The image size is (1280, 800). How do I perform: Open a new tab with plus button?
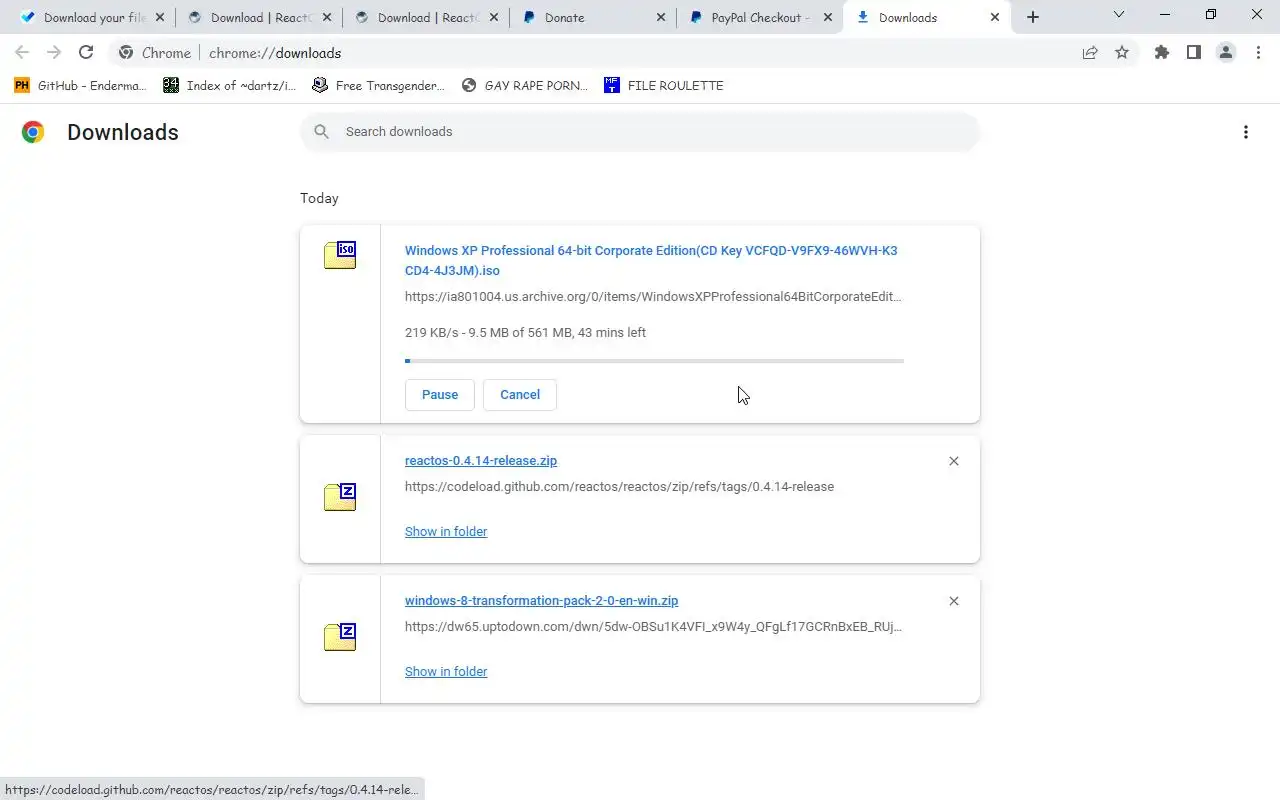coord(1033,17)
